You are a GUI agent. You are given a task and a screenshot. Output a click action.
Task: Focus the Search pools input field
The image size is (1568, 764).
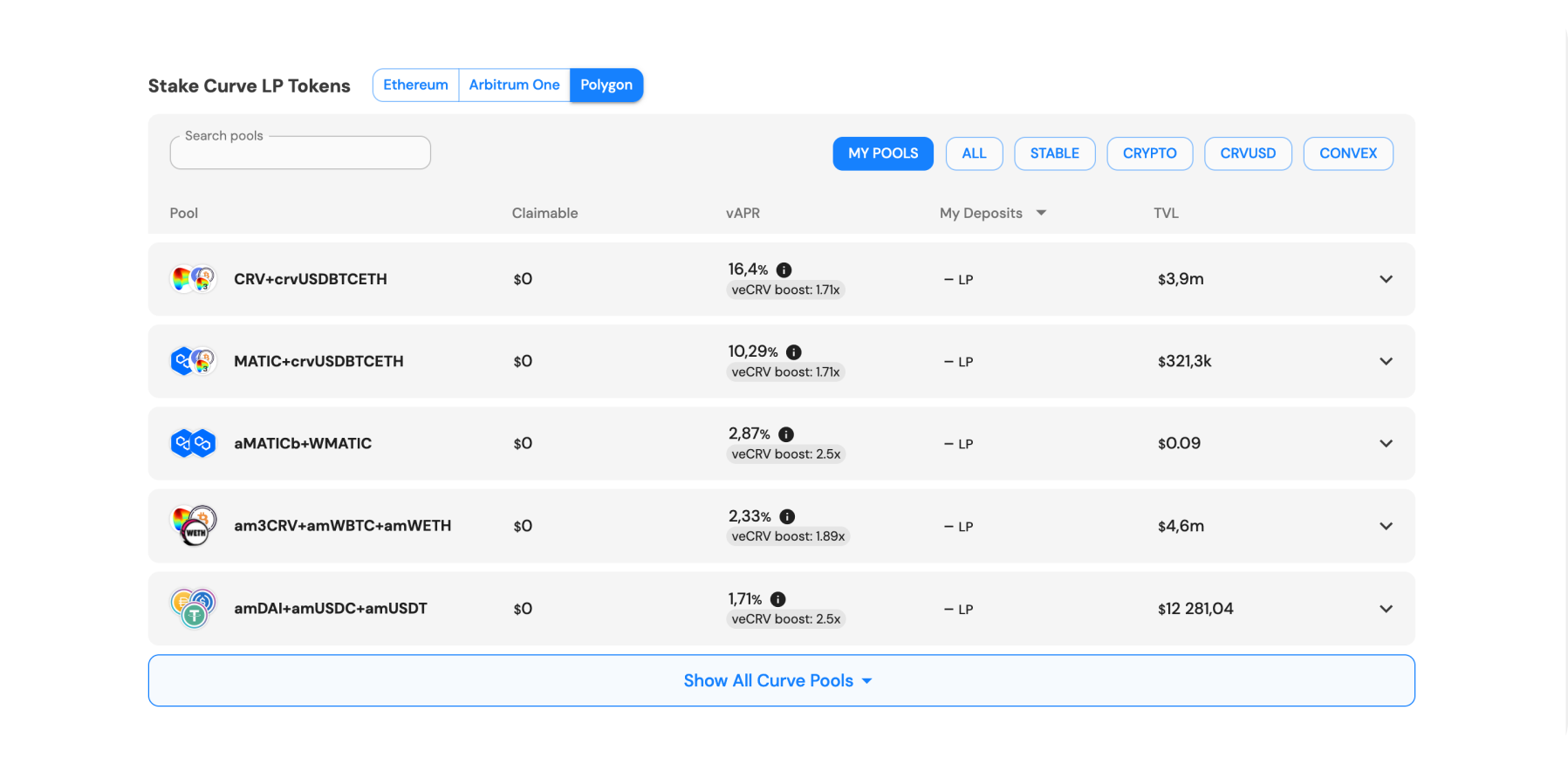[300, 153]
